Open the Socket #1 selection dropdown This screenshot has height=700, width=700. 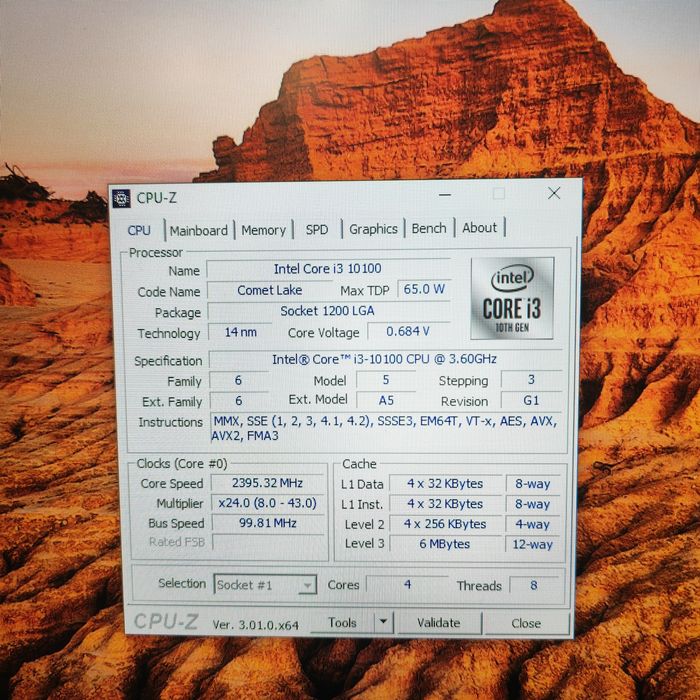pos(265,584)
